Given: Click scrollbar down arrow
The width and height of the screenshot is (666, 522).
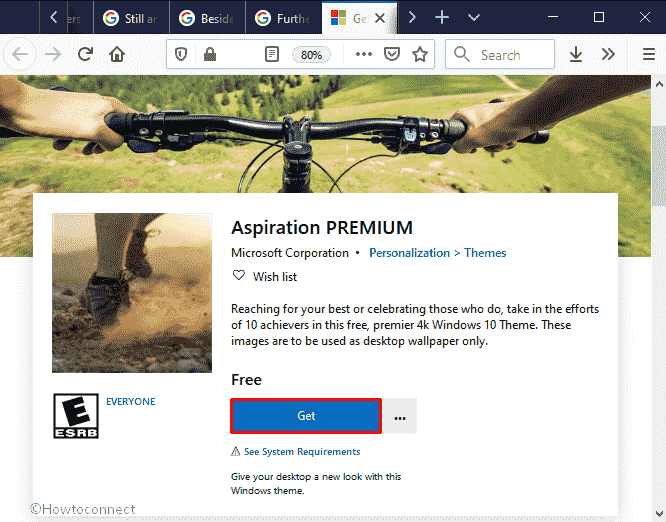Looking at the screenshot, I should pos(659,513).
